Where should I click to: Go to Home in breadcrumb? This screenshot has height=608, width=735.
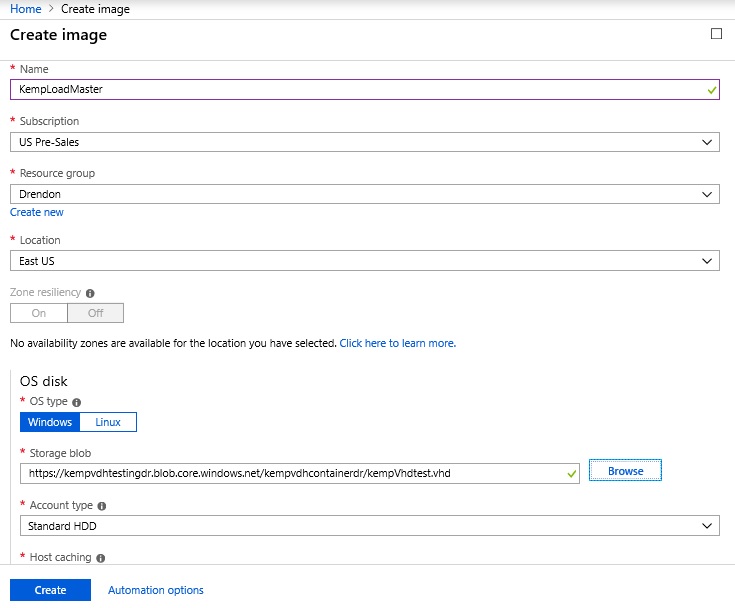click(26, 9)
